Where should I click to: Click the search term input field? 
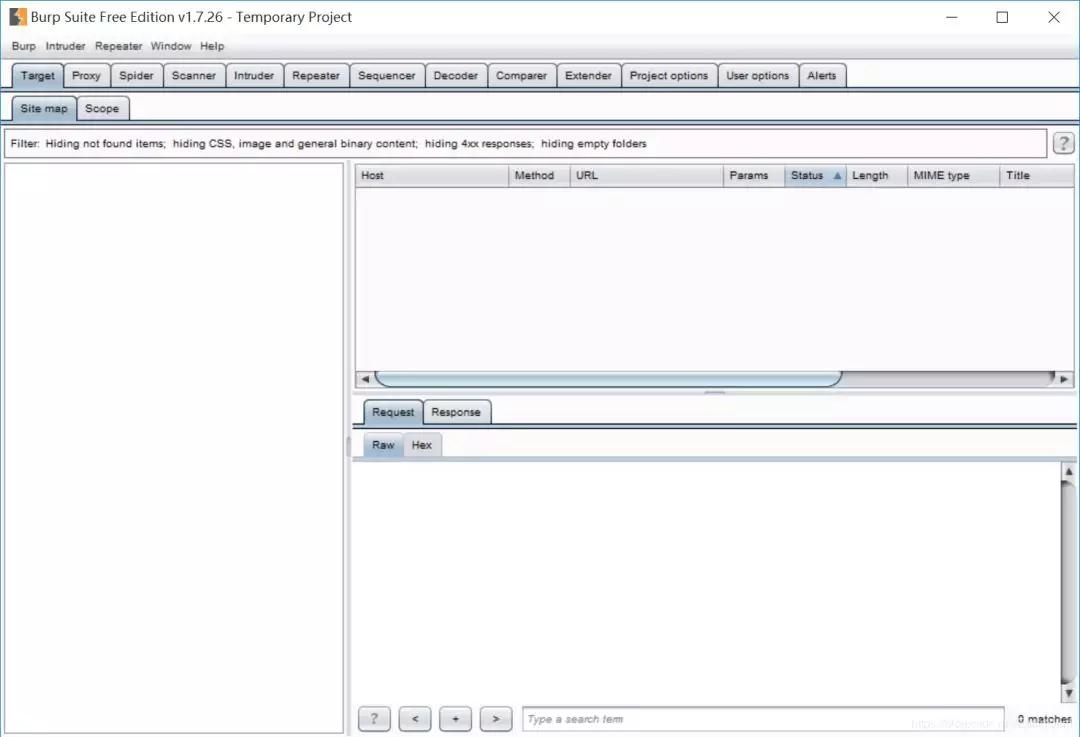[x=763, y=719]
